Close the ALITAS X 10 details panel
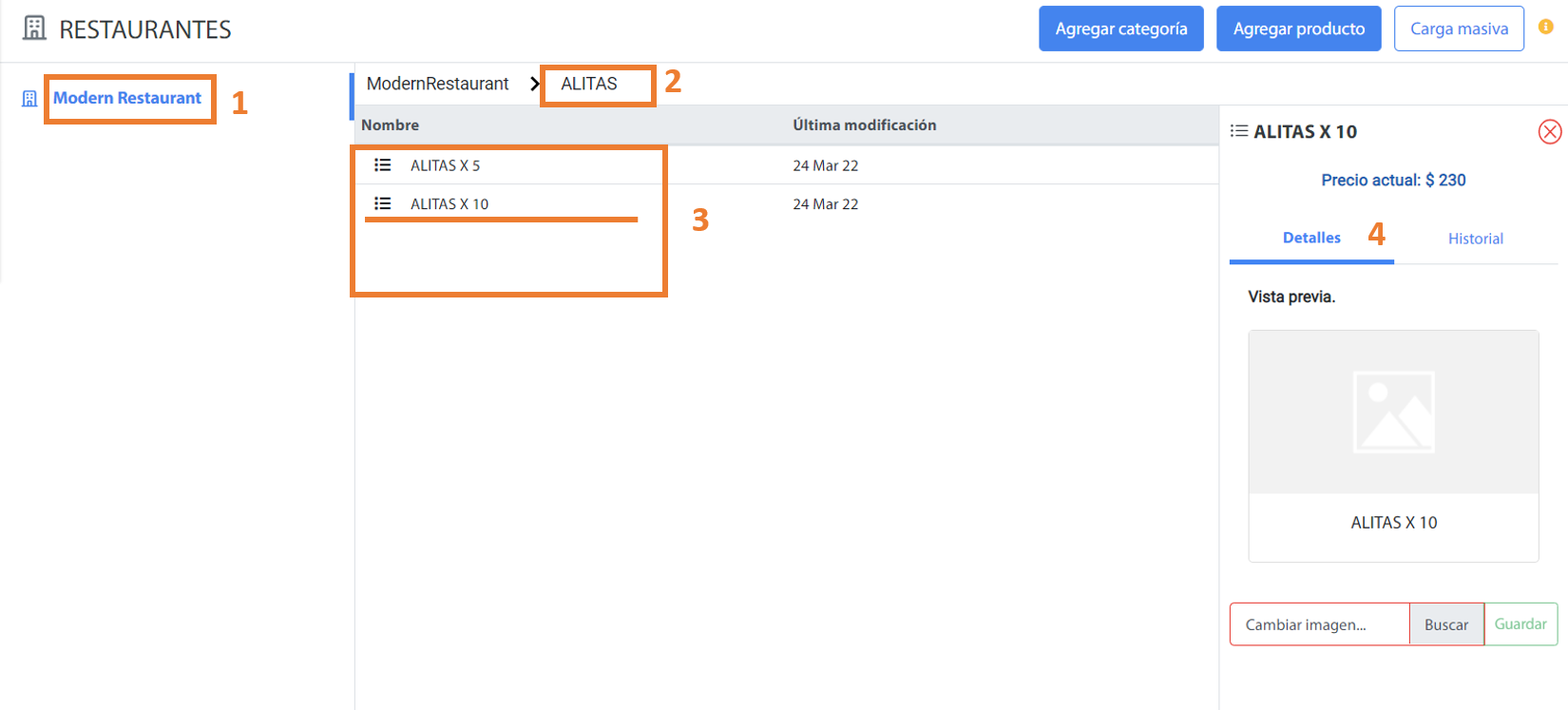 click(x=1549, y=132)
